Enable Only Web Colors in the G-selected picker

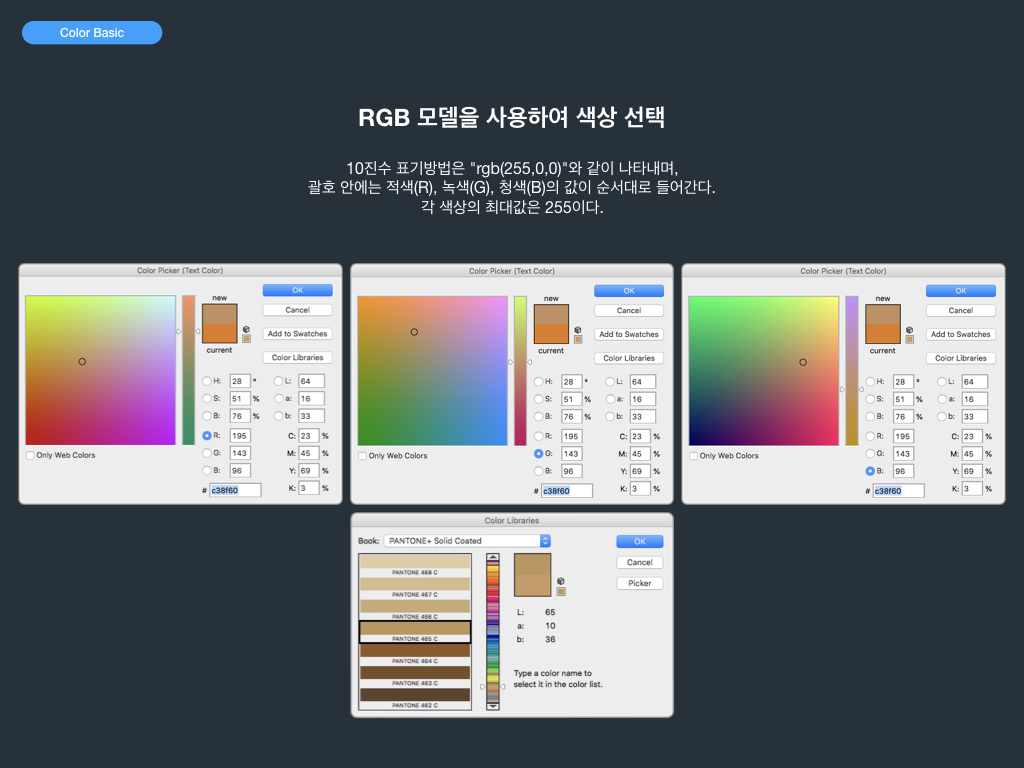[x=363, y=456]
